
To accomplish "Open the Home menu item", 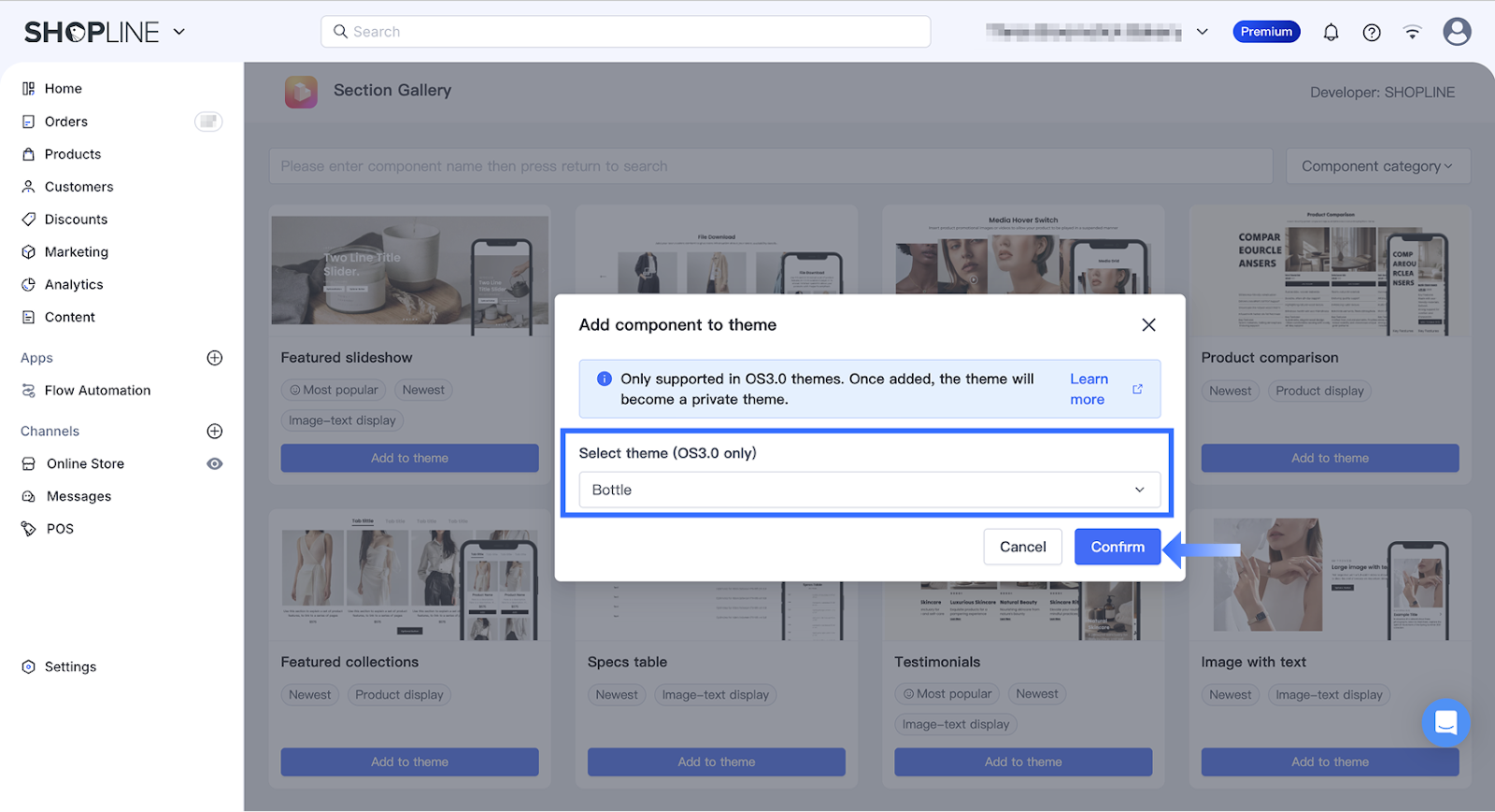I will [64, 89].
